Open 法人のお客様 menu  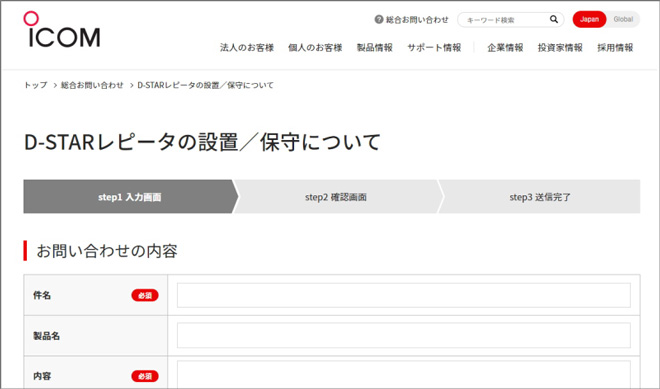point(247,48)
